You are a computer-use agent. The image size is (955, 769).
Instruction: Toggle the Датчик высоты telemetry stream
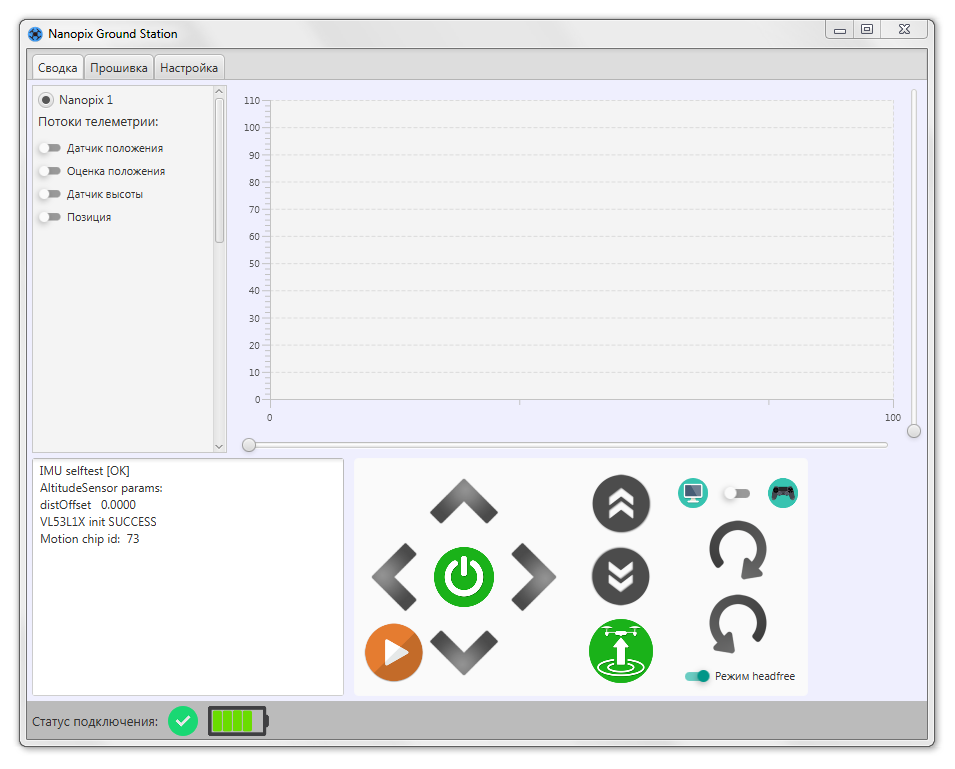click(50, 194)
